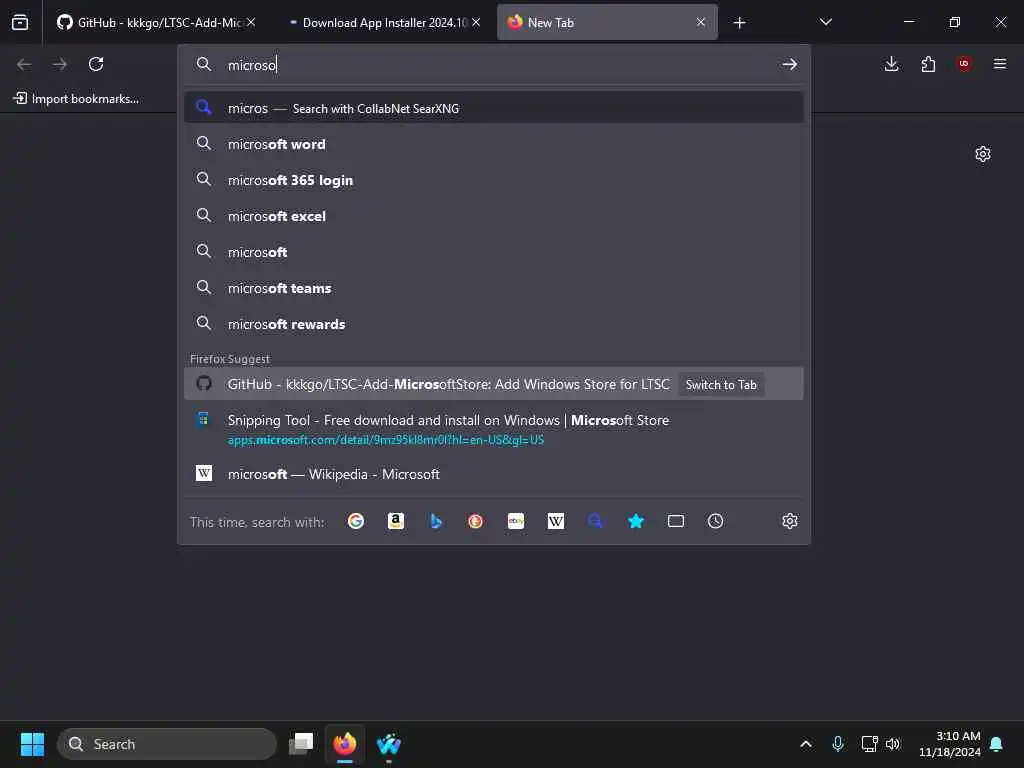The width and height of the screenshot is (1024, 768).
Task: Open microsoft Wikipedia suggestion
Action: [494, 474]
